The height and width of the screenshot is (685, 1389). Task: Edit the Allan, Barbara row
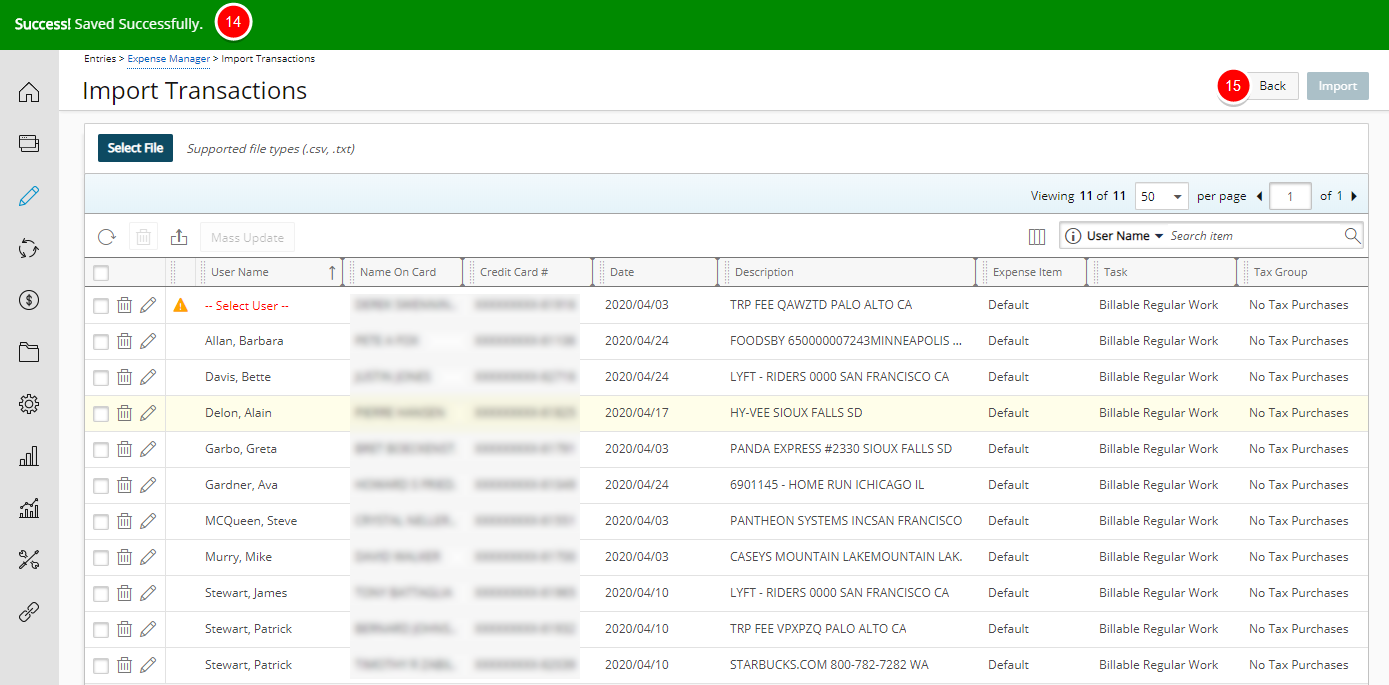tap(148, 341)
